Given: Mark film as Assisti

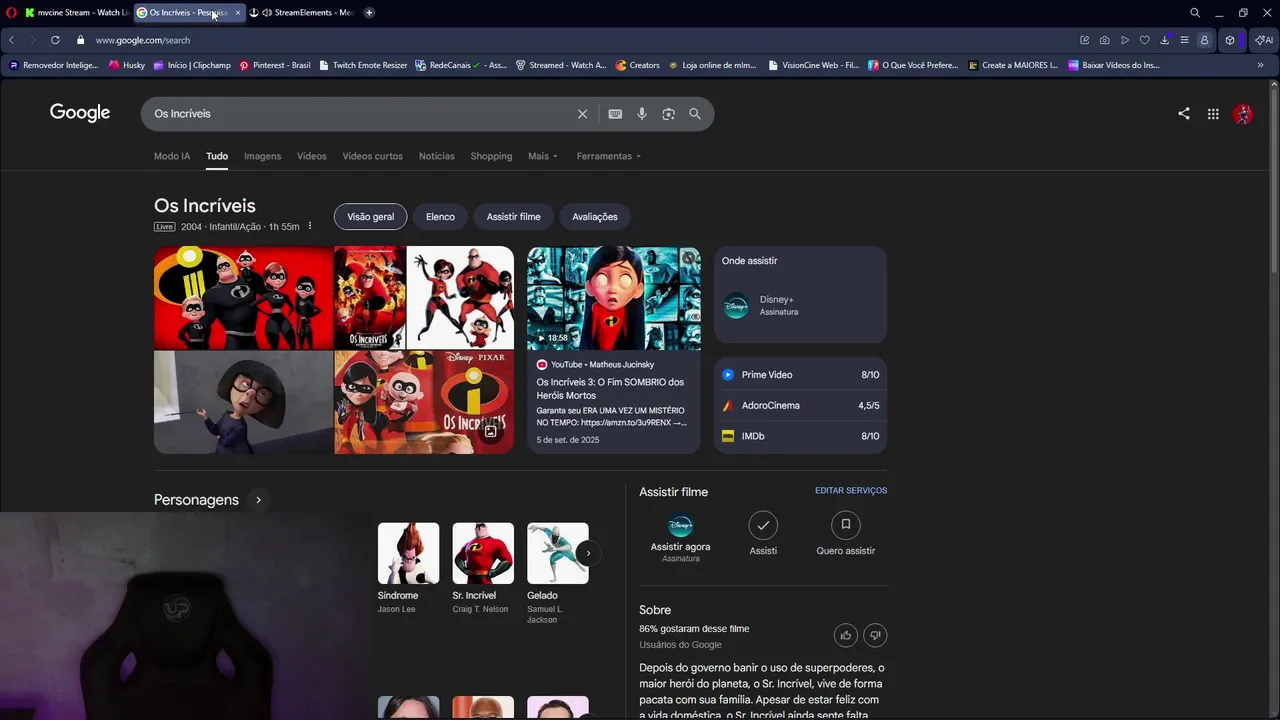Looking at the screenshot, I should point(763,534).
